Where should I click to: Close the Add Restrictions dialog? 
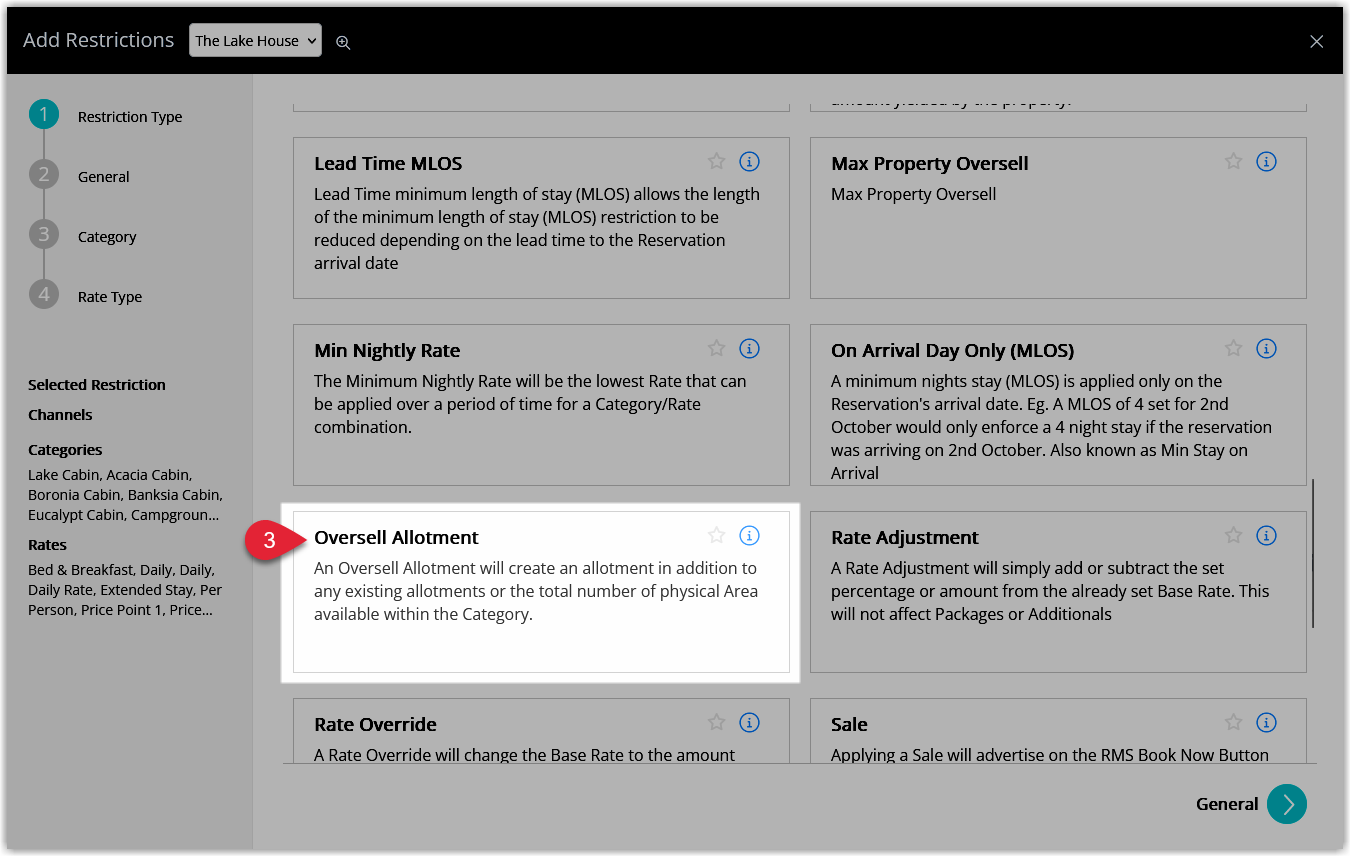pos(1316,41)
